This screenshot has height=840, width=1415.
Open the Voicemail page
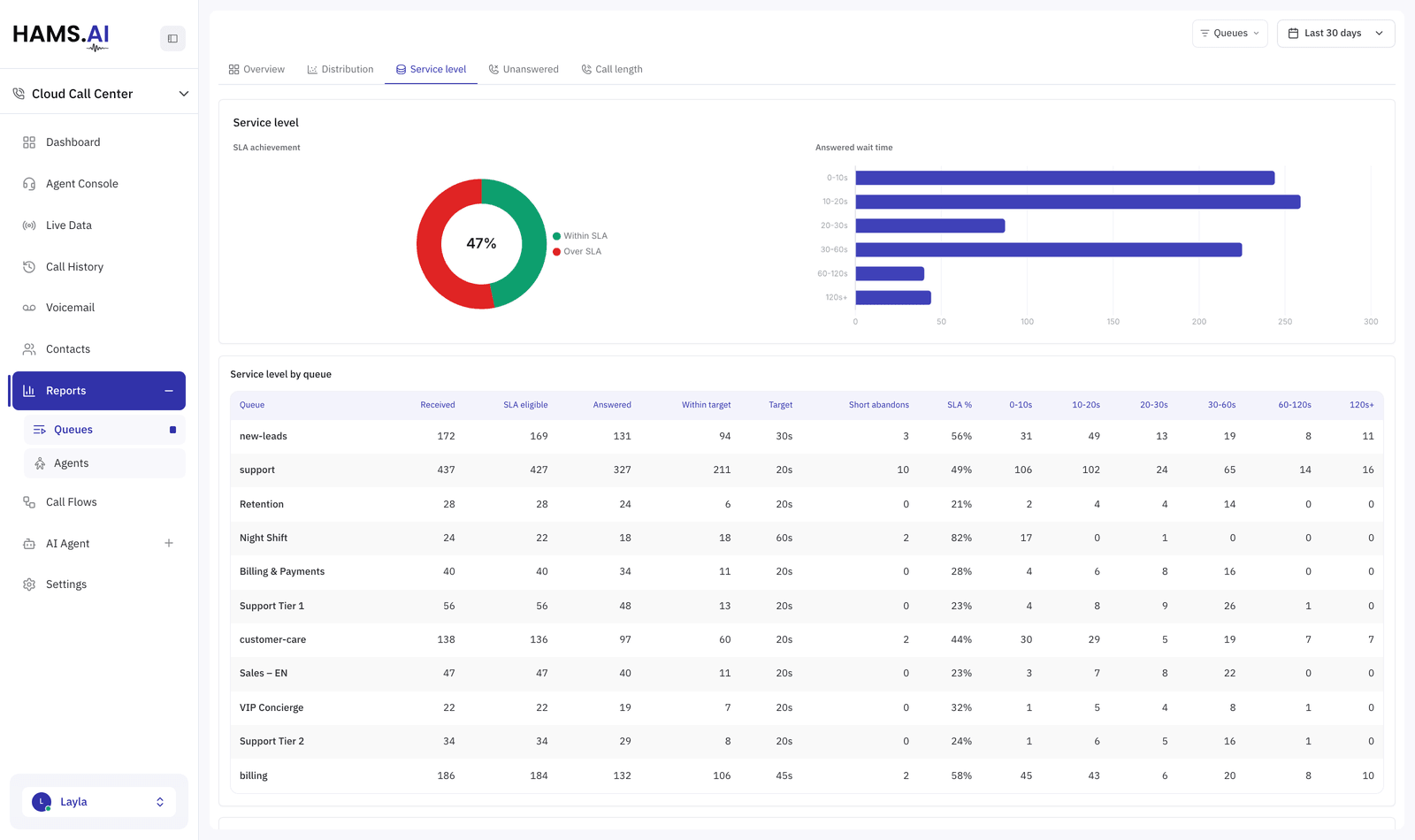pos(99,308)
